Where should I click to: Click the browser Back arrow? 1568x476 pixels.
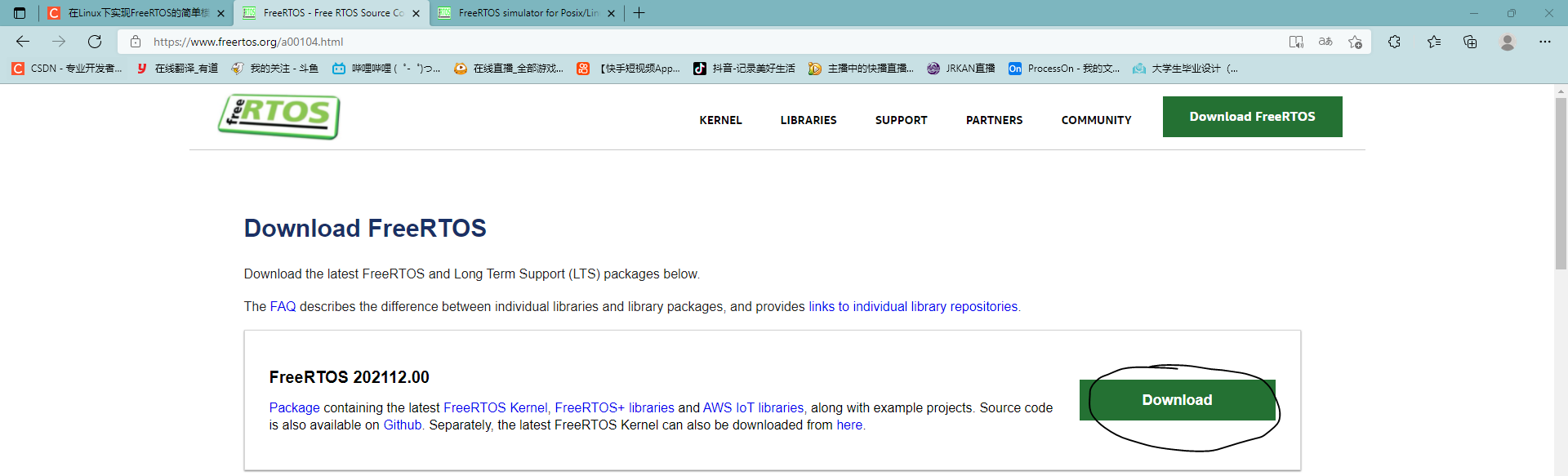(23, 42)
